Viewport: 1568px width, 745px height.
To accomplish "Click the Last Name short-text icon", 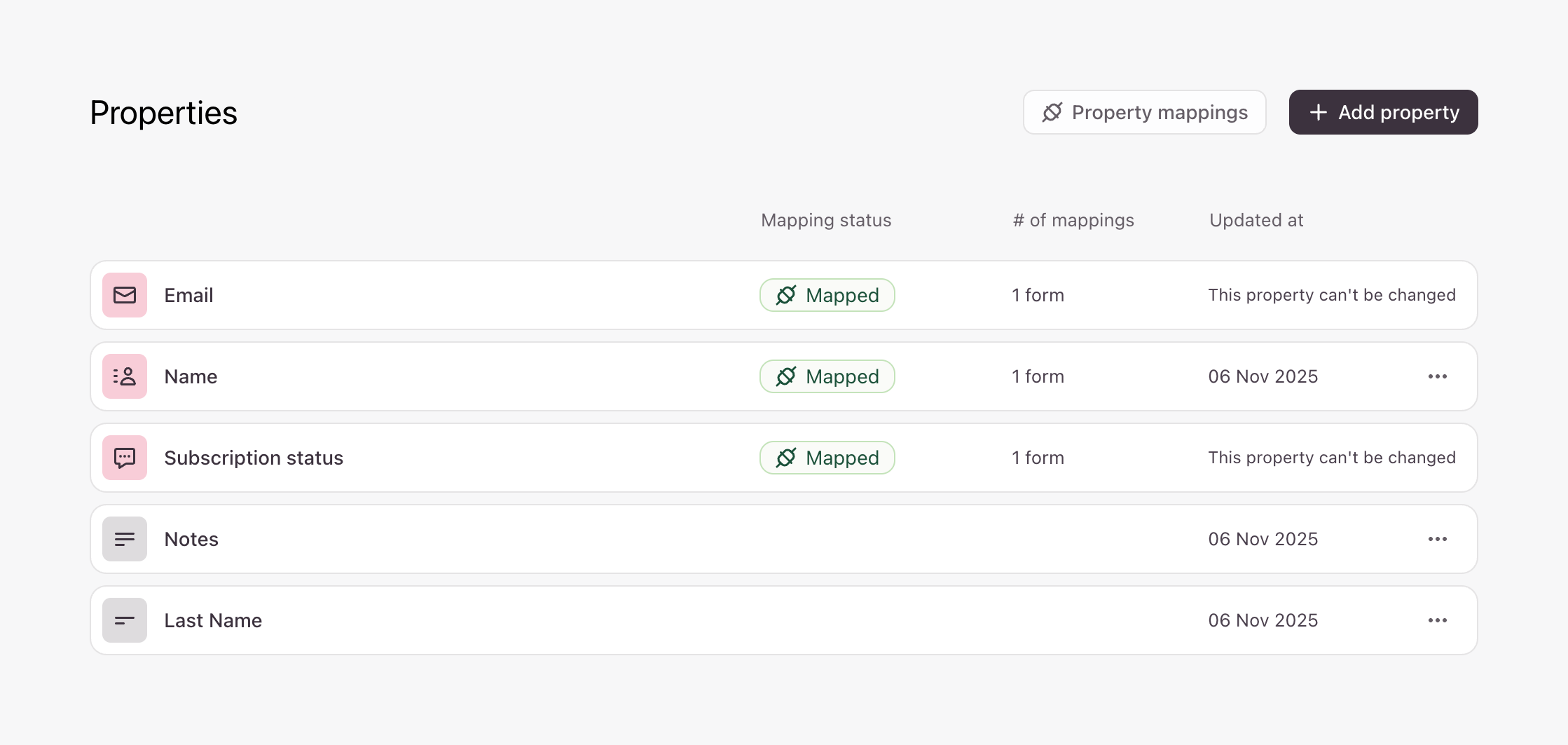I will 125,620.
